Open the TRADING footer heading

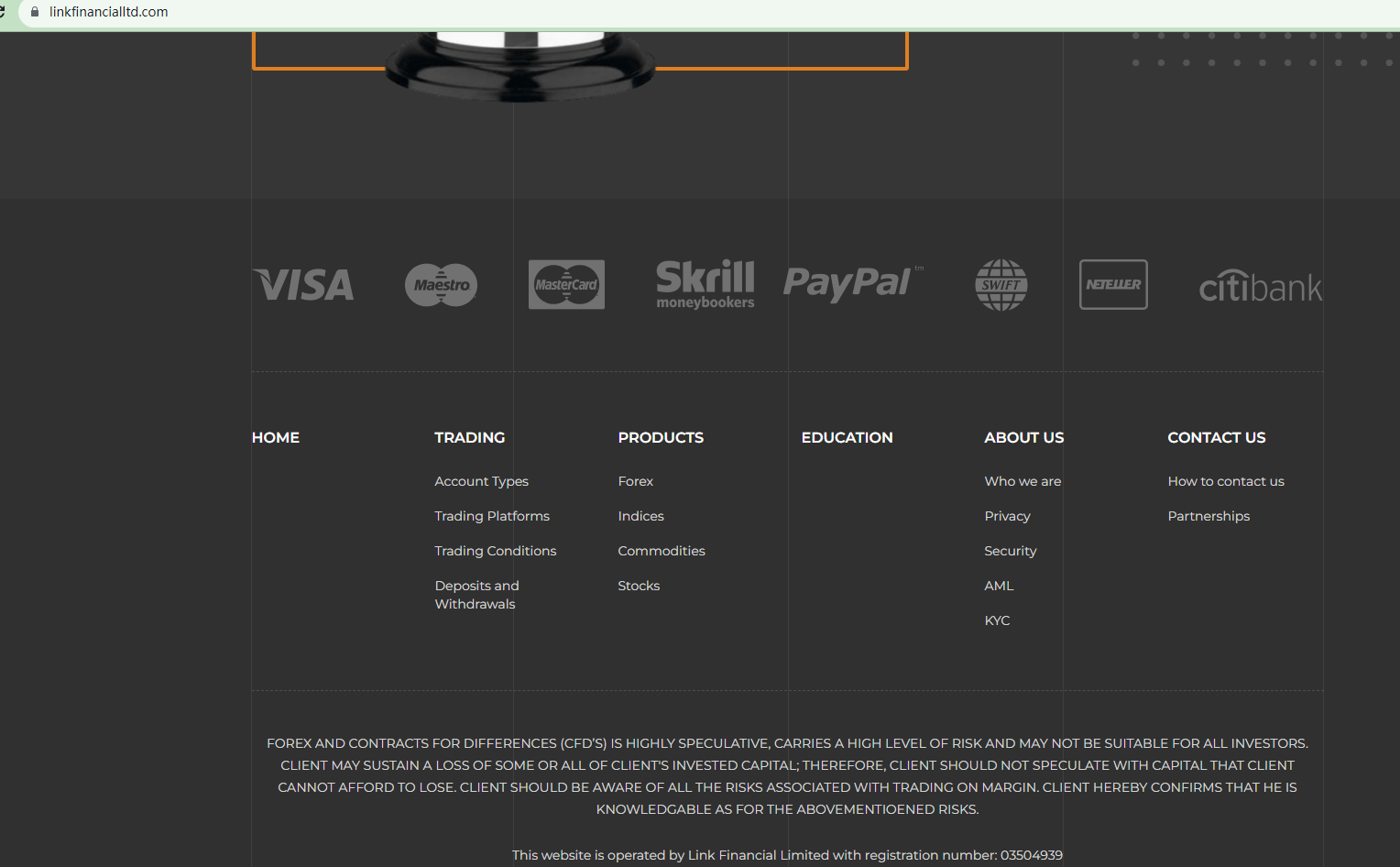point(470,438)
